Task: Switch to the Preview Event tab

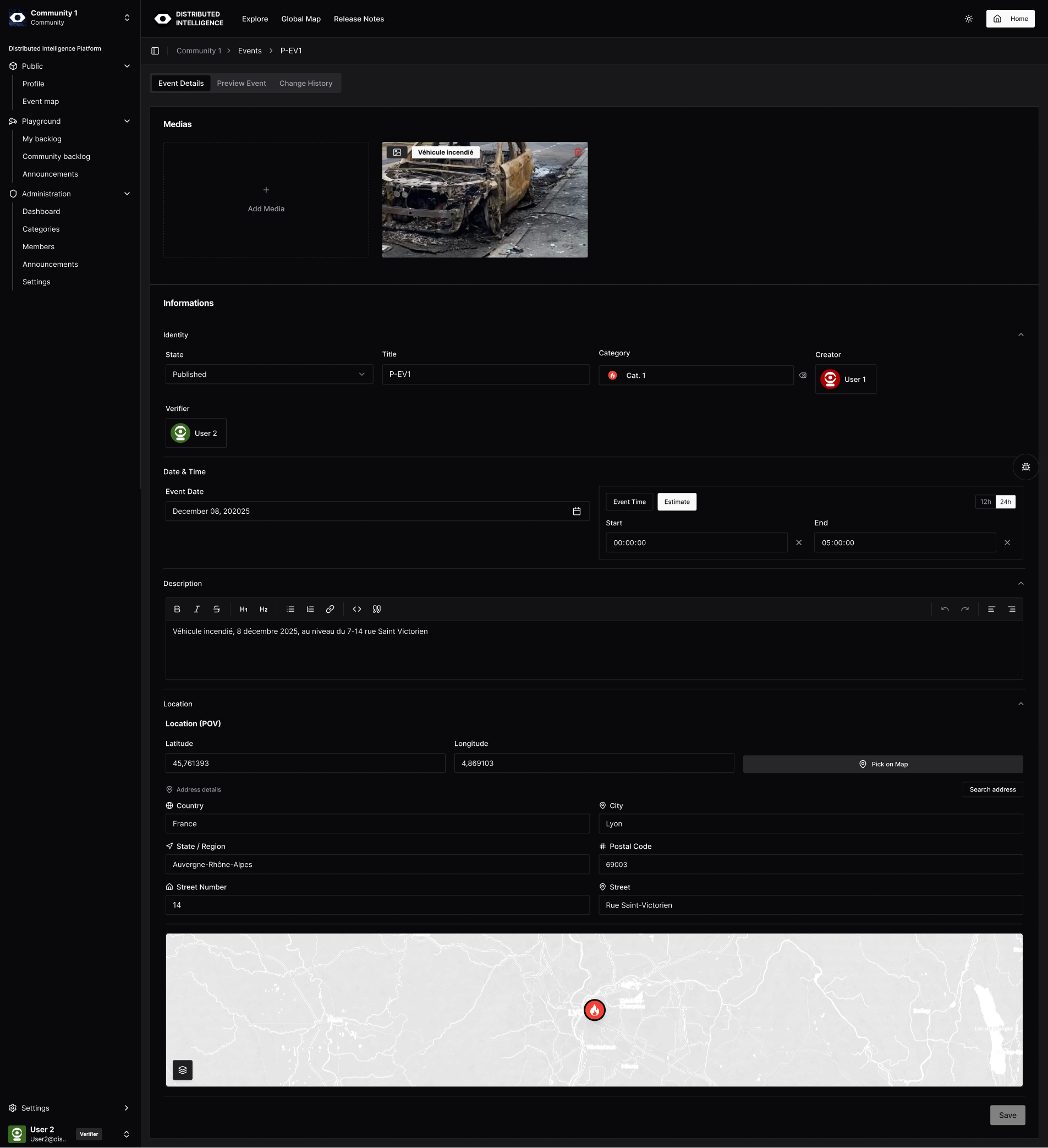Action: (x=241, y=83)
